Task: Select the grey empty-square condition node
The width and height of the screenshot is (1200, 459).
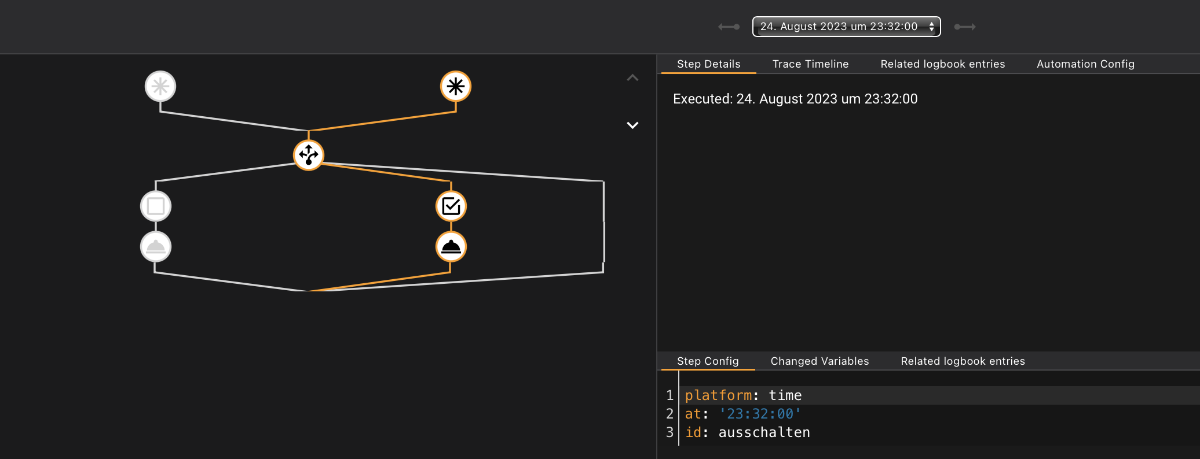Action: point(156,207)
